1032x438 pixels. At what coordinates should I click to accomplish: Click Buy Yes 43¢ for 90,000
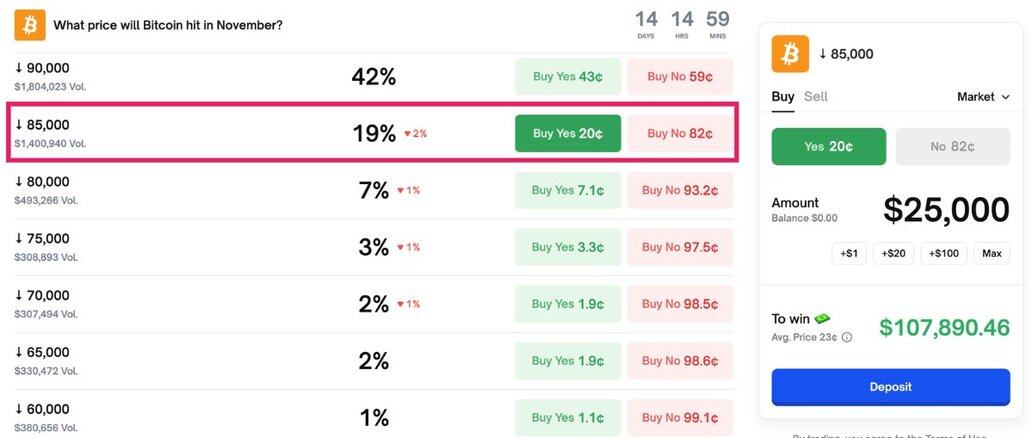567,76
